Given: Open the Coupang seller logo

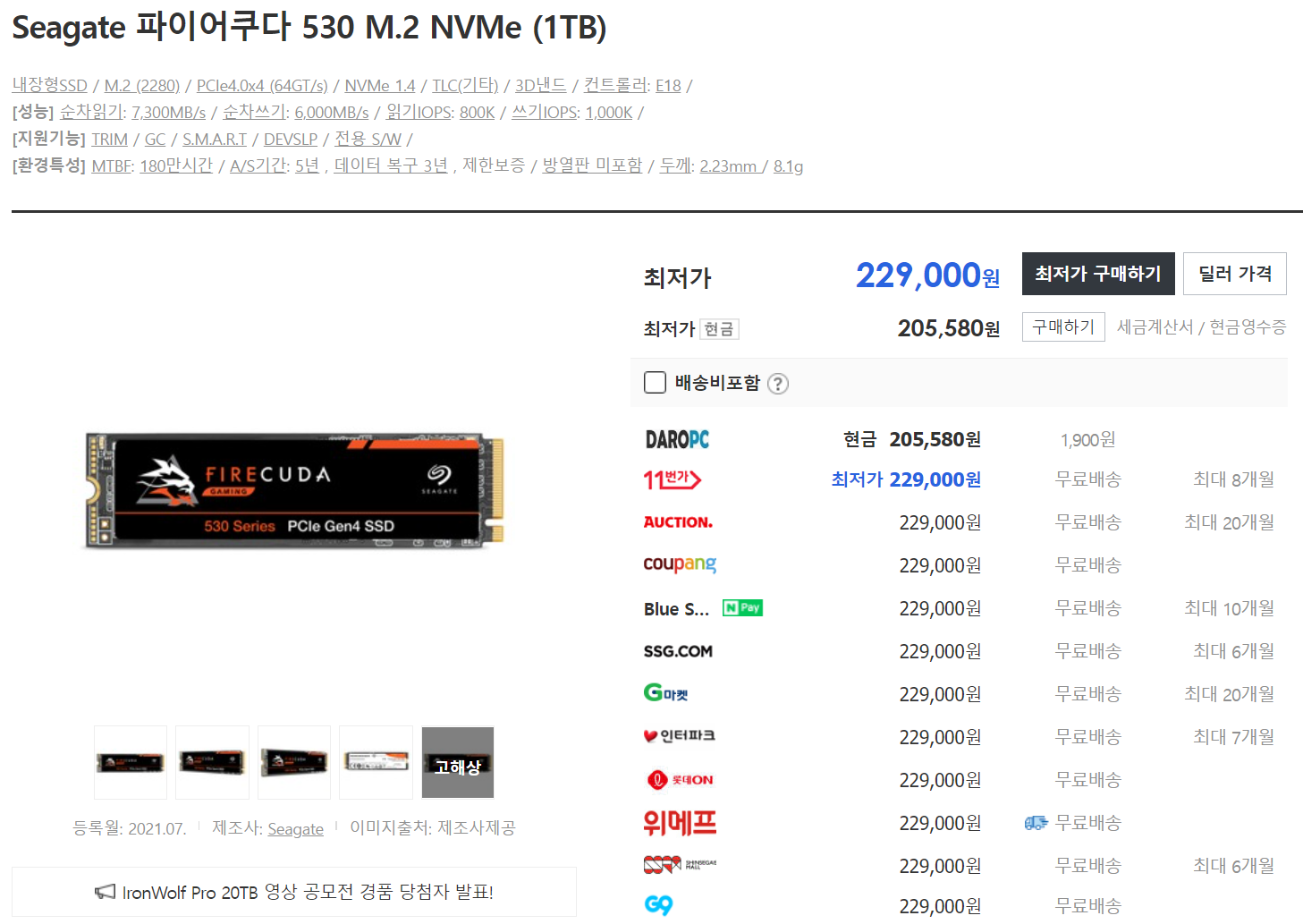Looking at the screenshot, I should tap(680, 564).
